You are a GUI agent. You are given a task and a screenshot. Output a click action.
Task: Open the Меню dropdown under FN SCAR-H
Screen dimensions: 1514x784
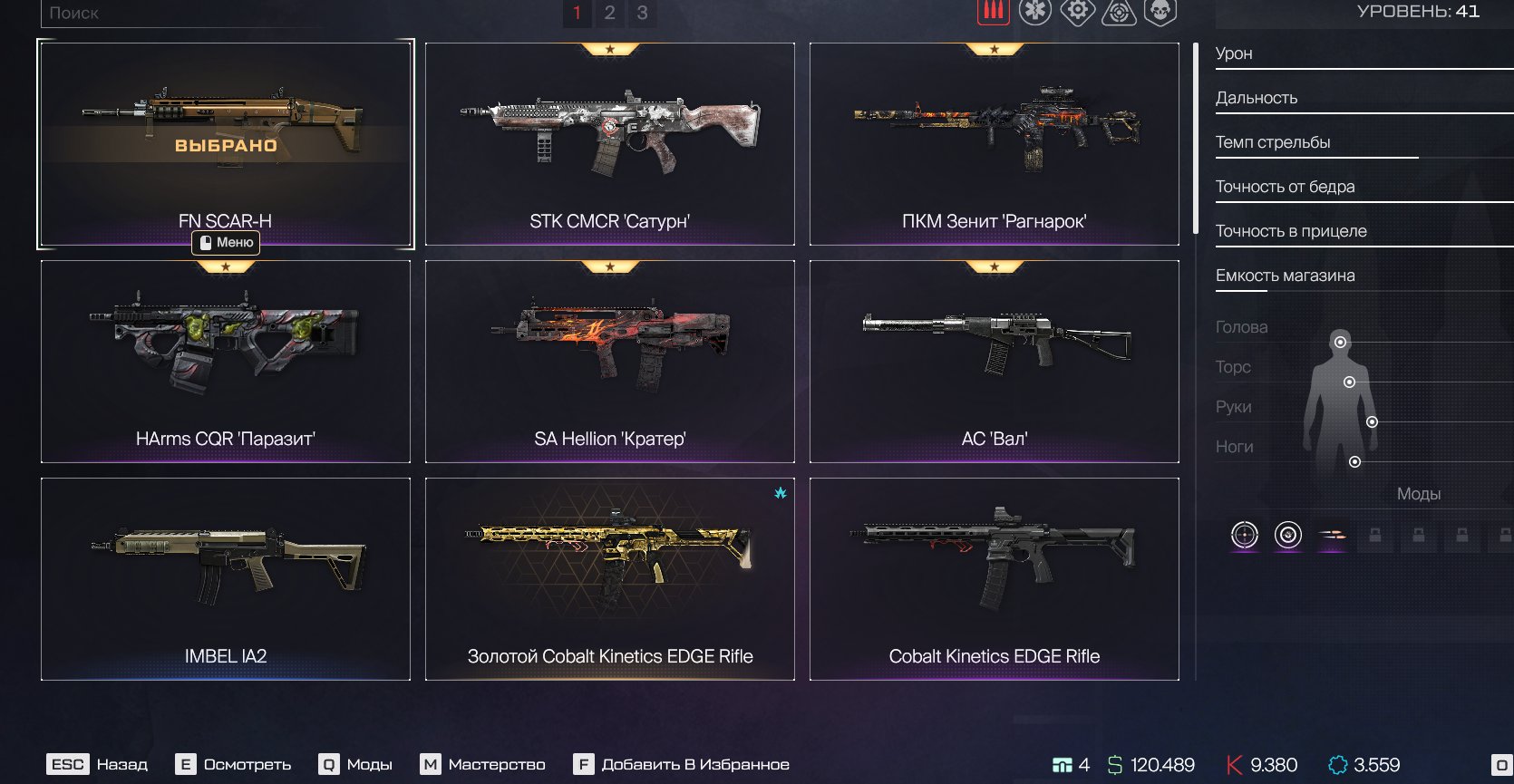[x=226, y=243]
